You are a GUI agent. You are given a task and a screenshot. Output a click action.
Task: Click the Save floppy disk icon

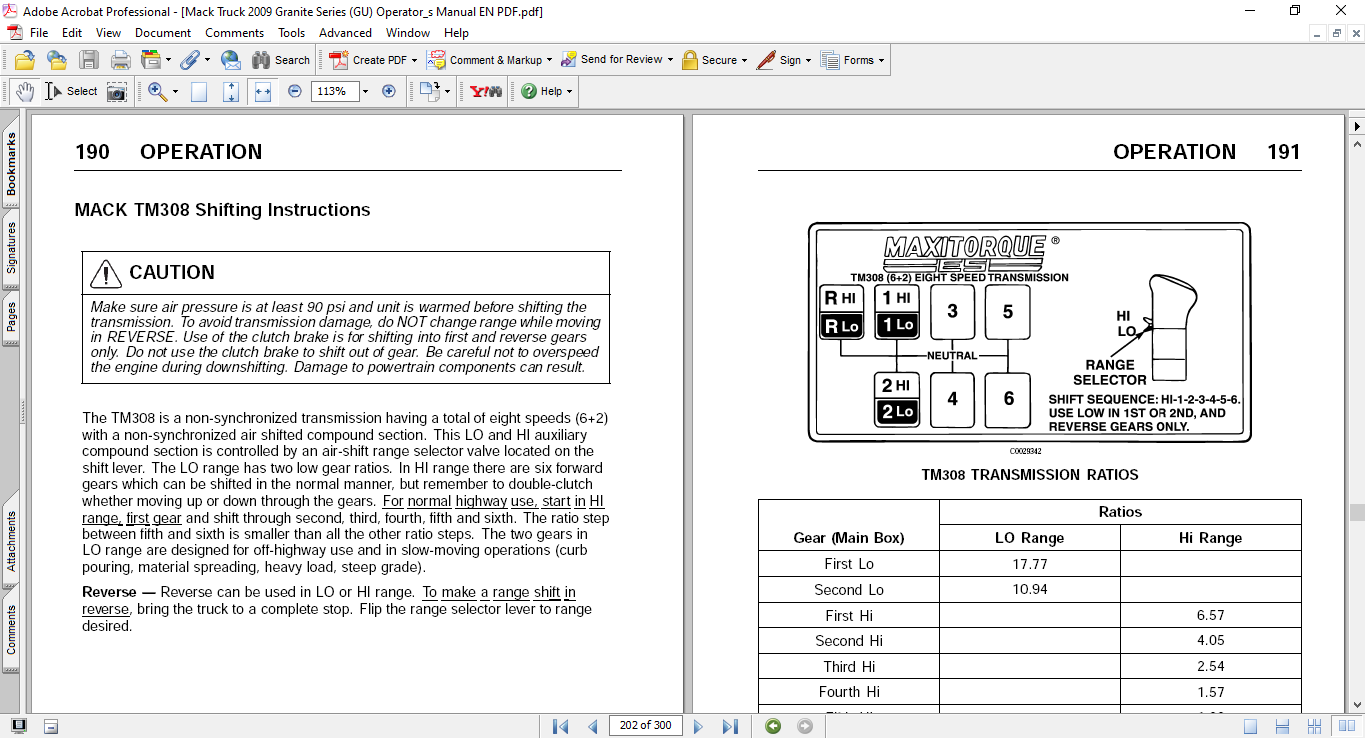click(x=89, y=60)
